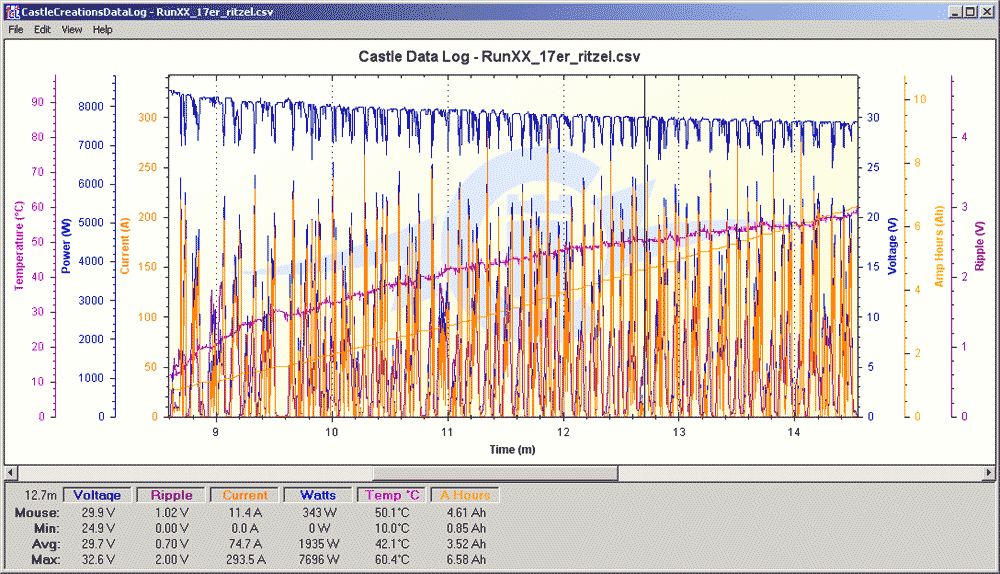The width and height of the screenshot is (1000, 574).
Task: Open the Edit menu
Action: coord(42,29)
